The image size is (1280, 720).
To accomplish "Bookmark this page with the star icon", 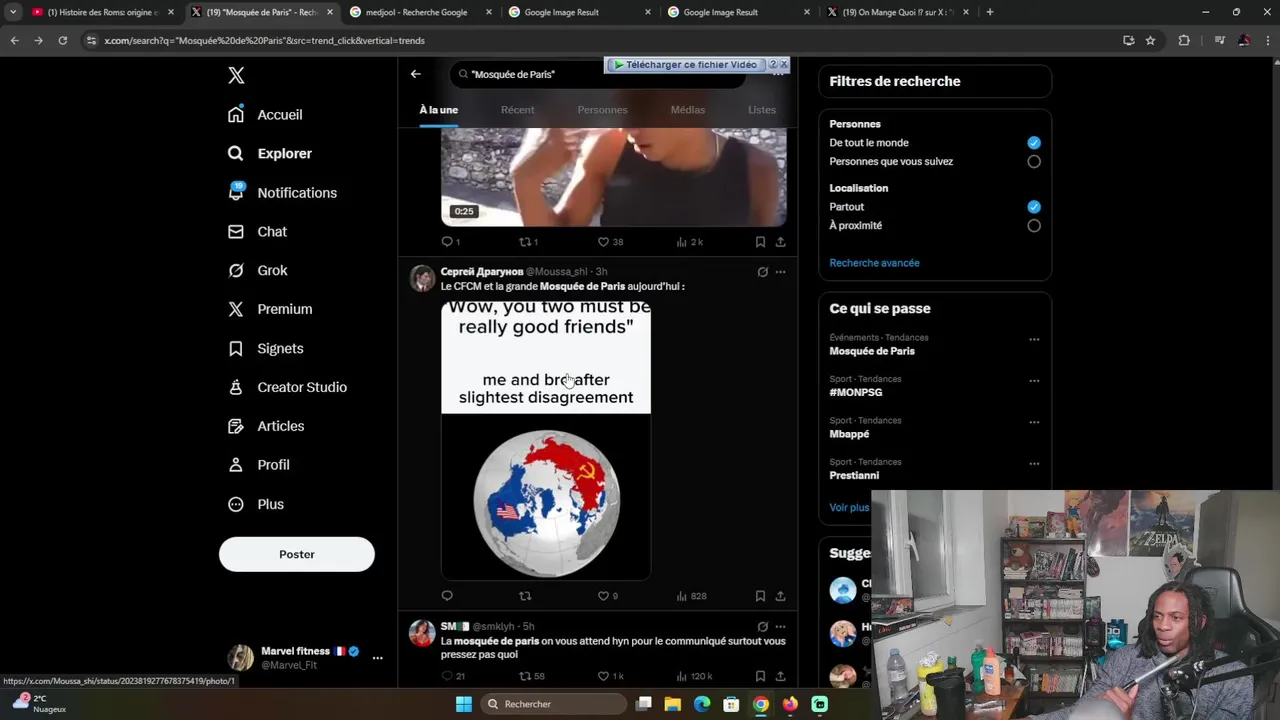I will 1150,40.
